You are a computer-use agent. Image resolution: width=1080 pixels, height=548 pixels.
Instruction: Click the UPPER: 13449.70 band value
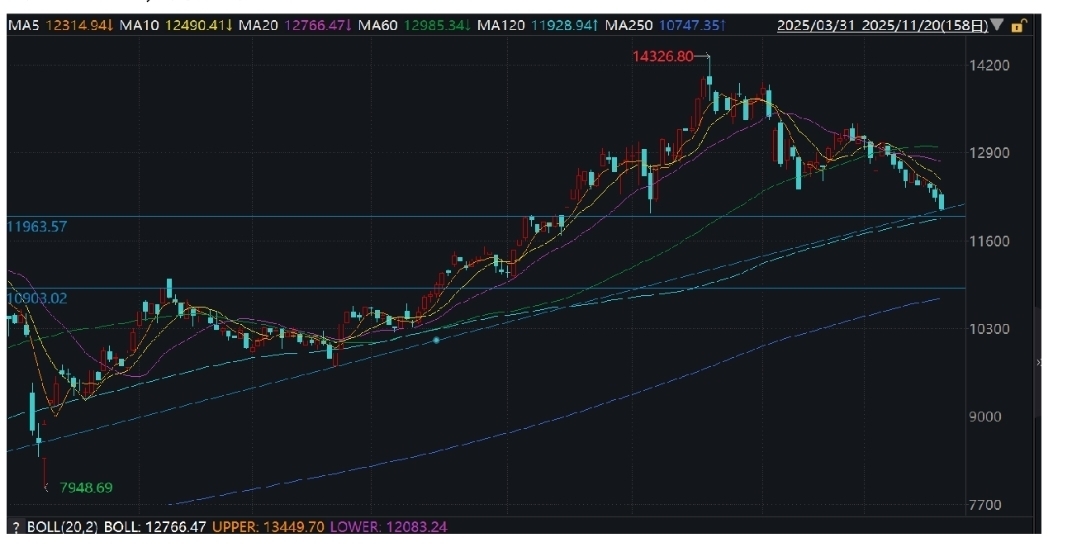click(x=269, y=527)
